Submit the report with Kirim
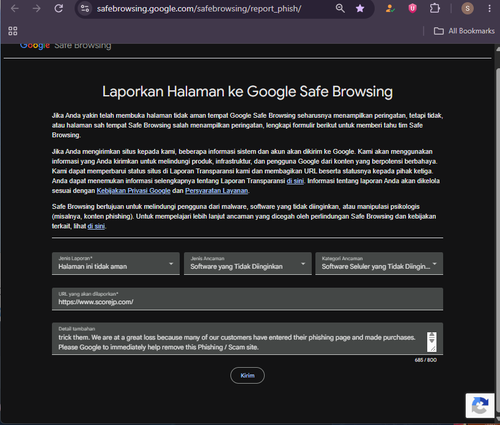Image resolution: width=500 pixels, height=425 pixels. pos(247,375)
